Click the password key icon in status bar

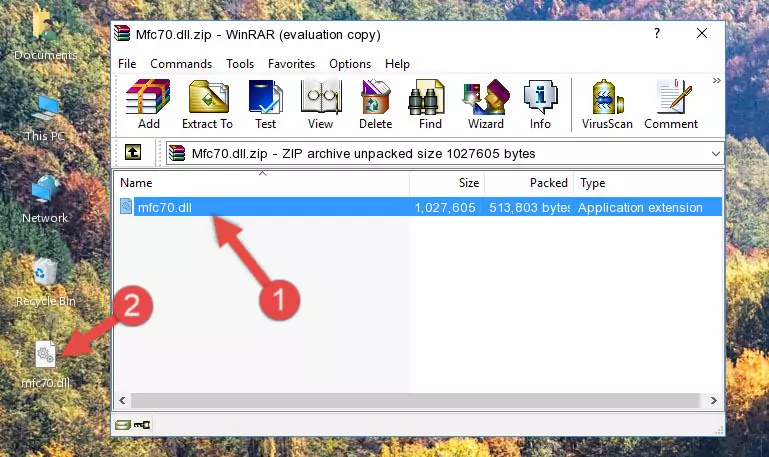click(142, 425)
